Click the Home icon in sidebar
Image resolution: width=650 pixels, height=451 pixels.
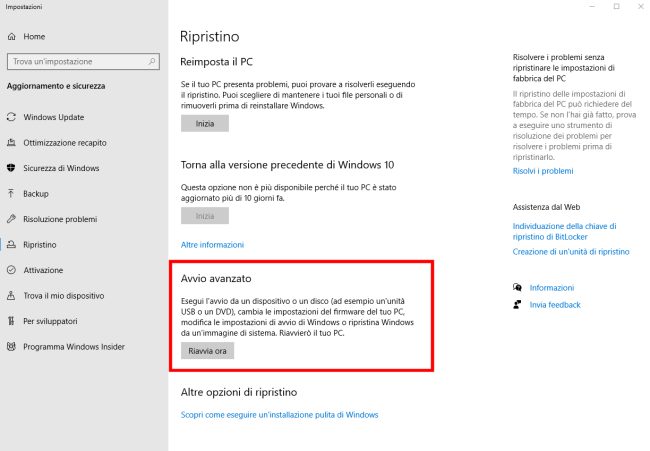pyautogui.click(x=12, y=37)
